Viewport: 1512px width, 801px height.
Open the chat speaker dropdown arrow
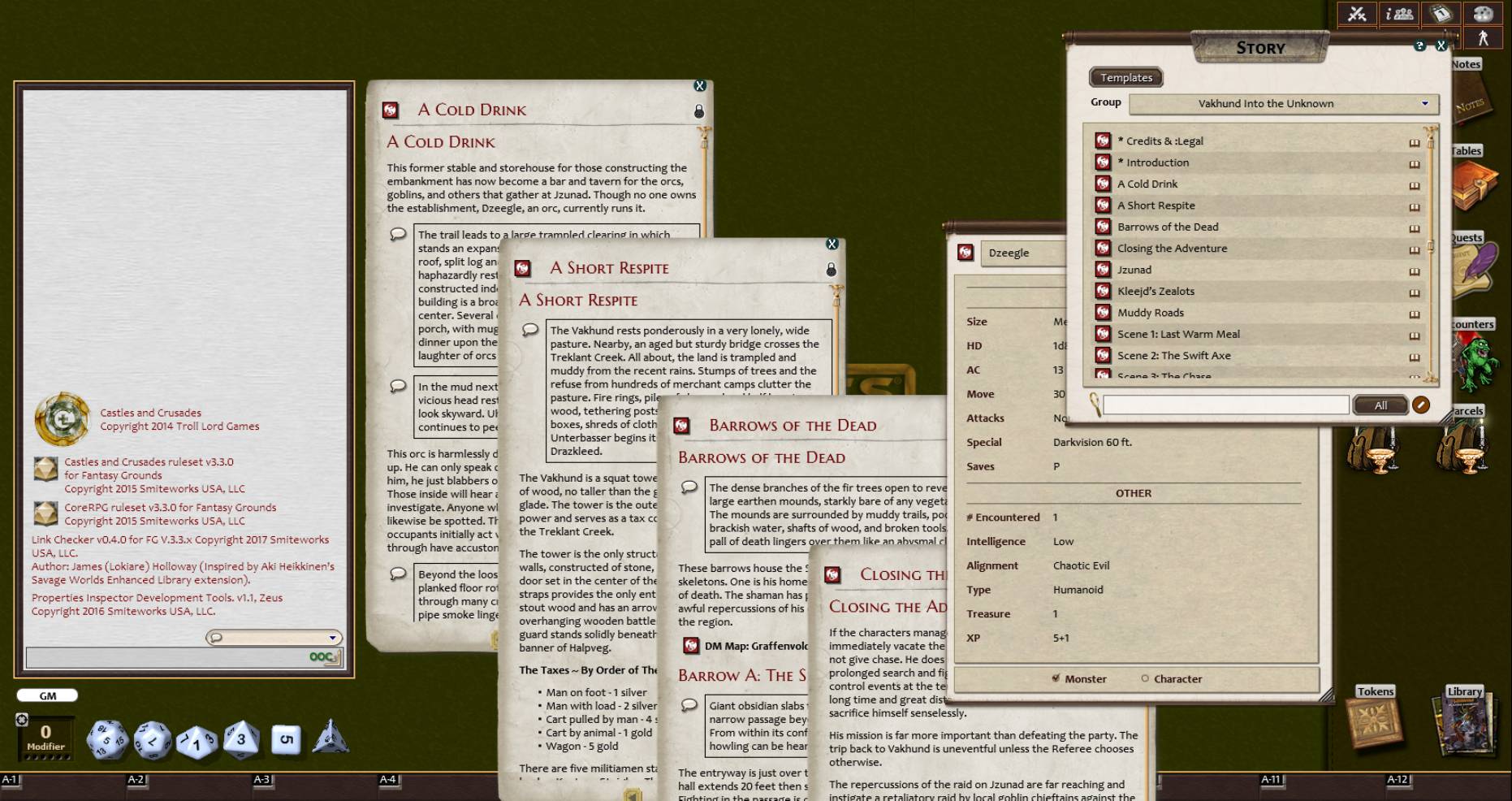click(333, 637)
